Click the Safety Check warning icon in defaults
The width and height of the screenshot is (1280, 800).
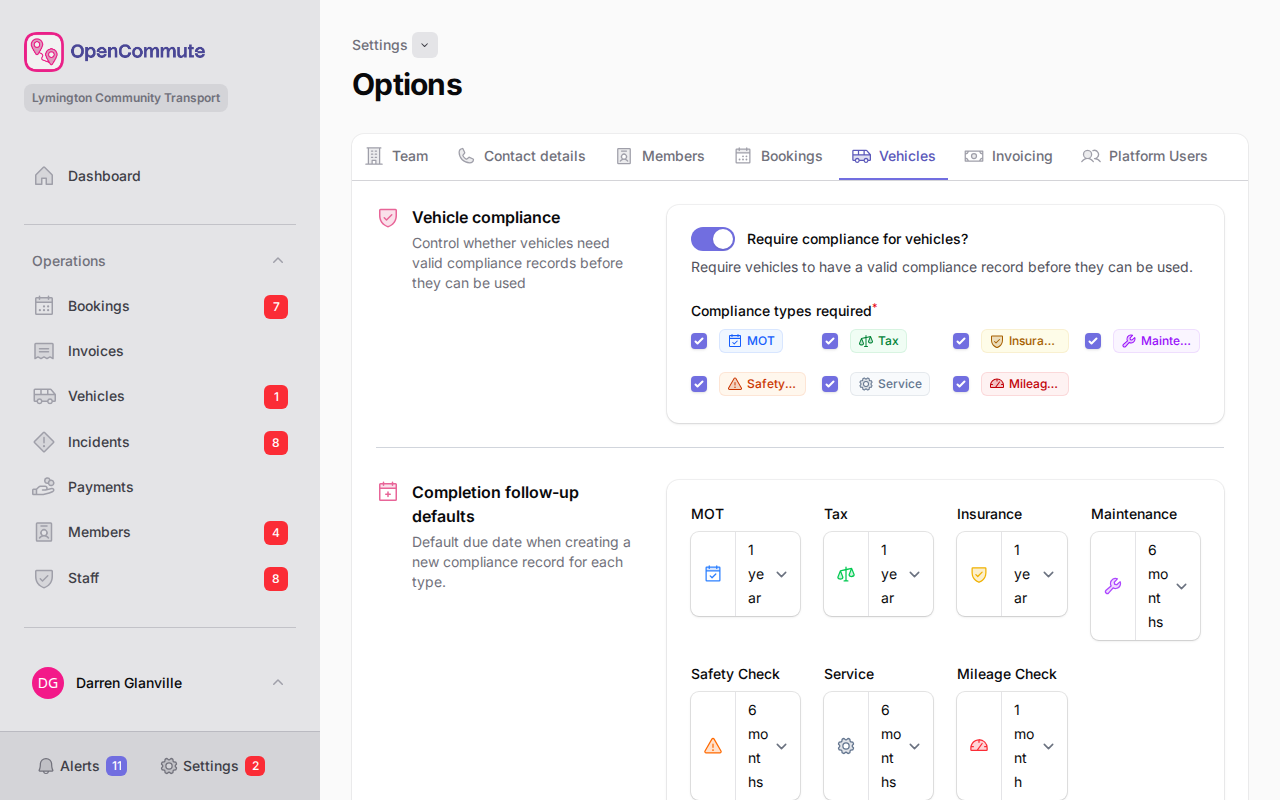[713, 746]
